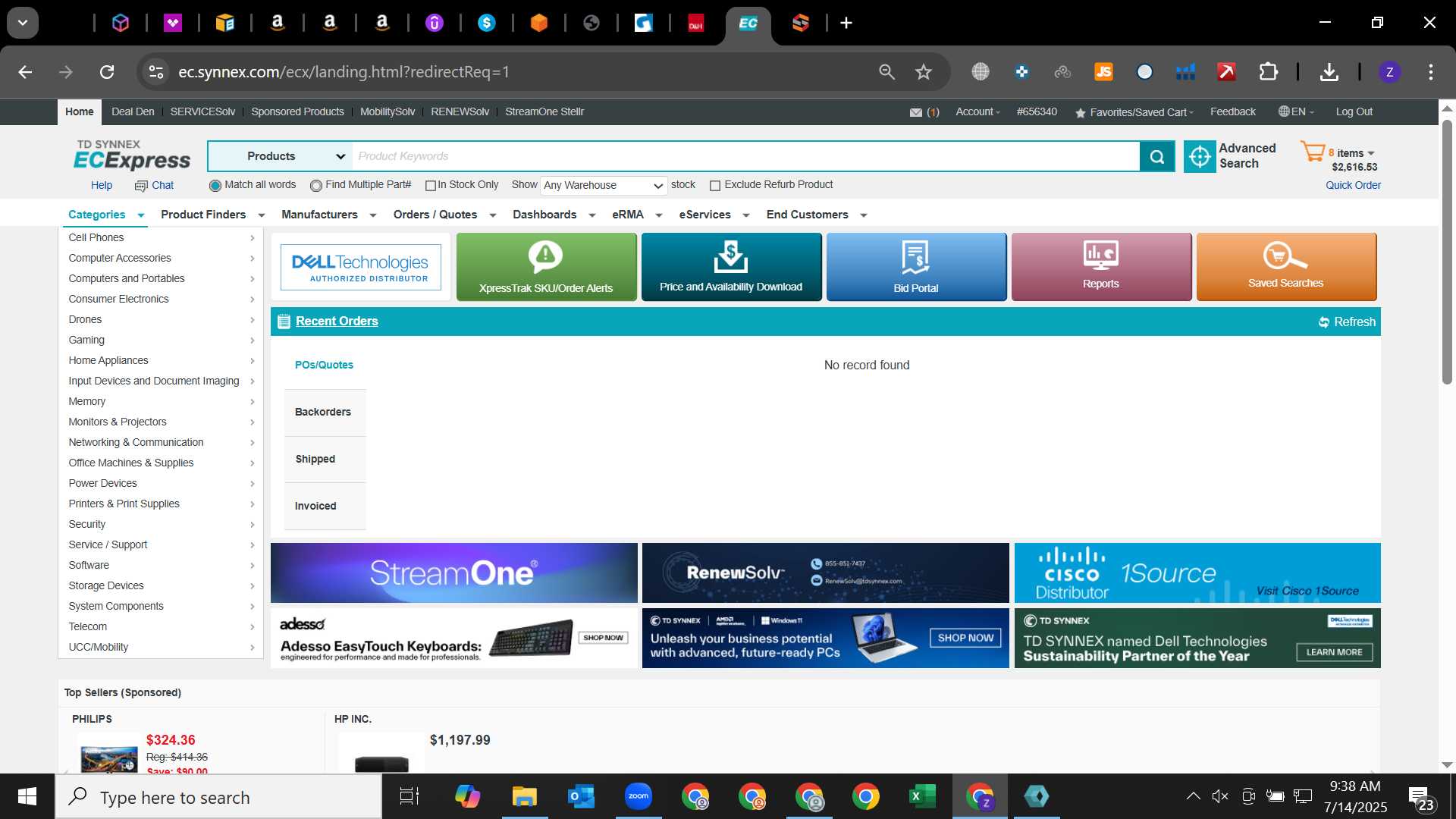This screenshot has height=819, width=1456.
Task: Click the Quick Order link
Action: pos(1353,186)
